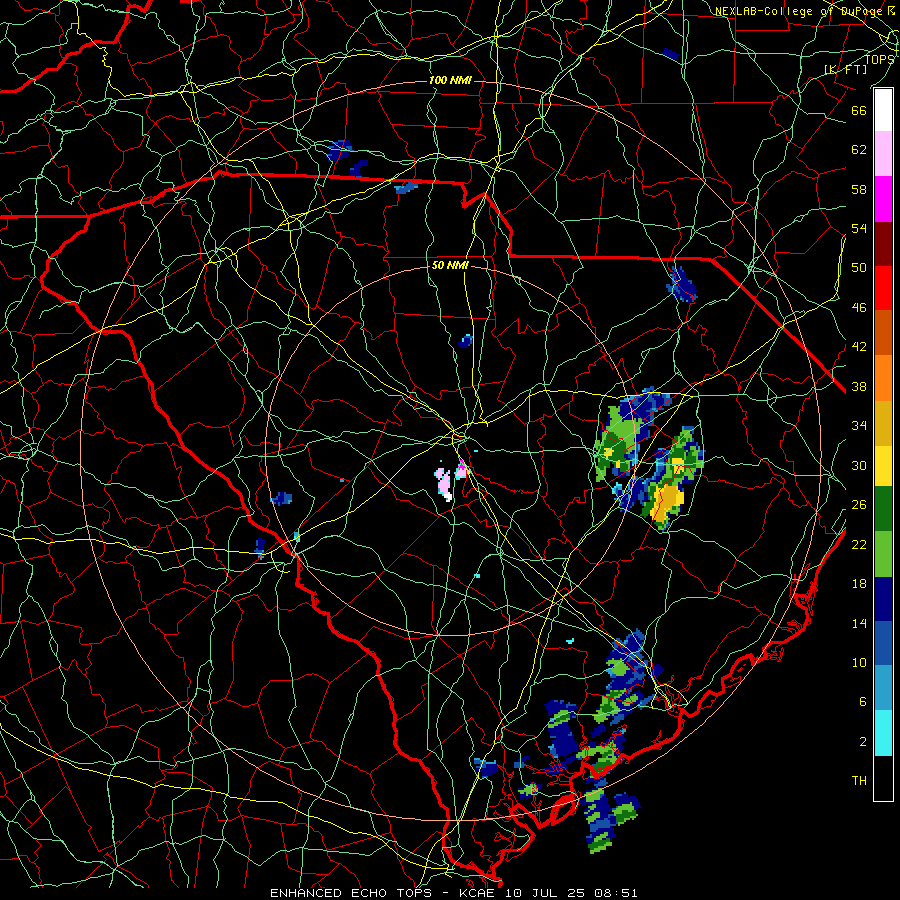This screenshot has height=900, width=900.
Task: Pick the dark red legend swatch
Action: [883, 243]
